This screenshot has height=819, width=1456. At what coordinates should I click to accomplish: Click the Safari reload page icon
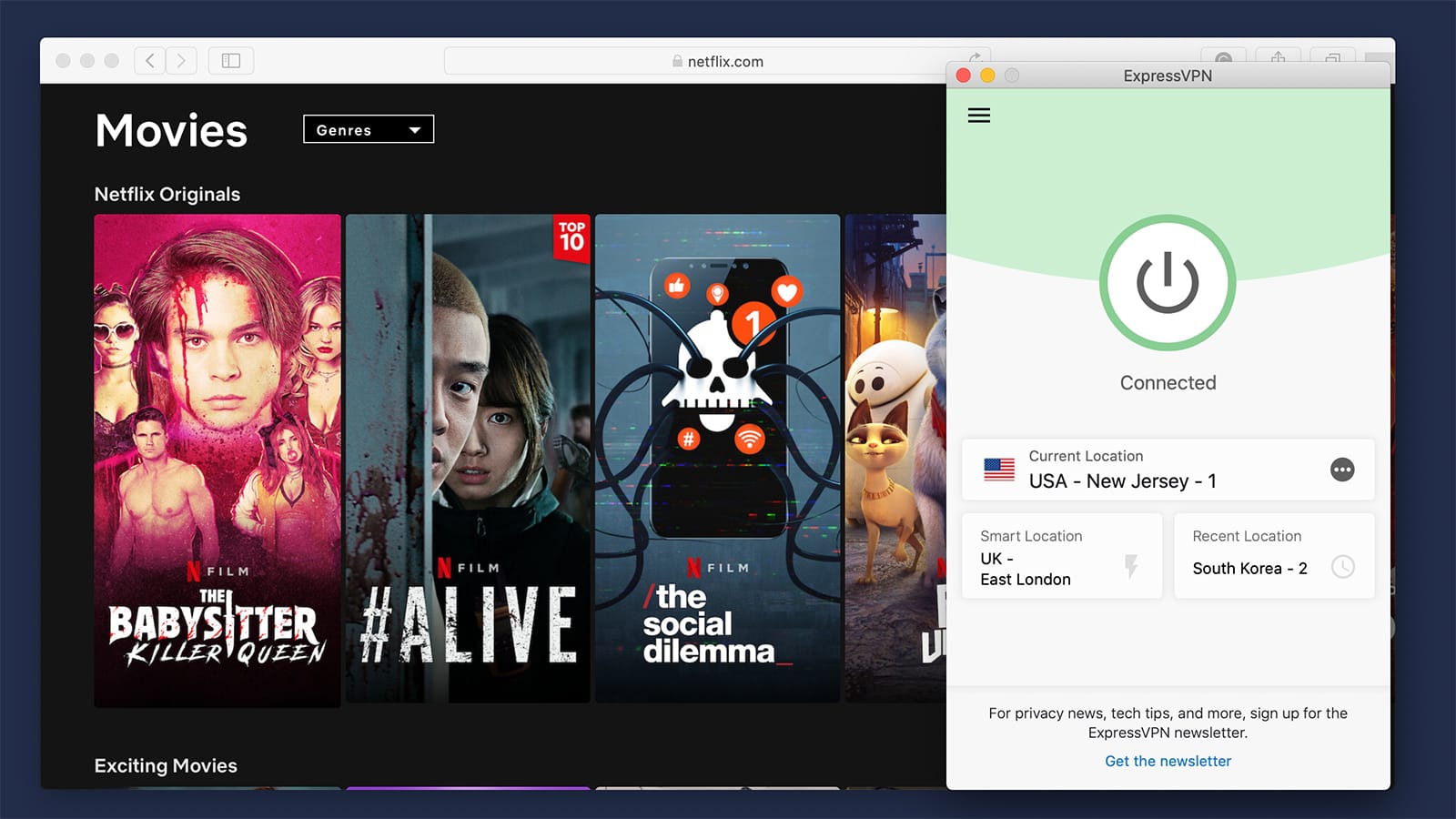tap(975, 56)
